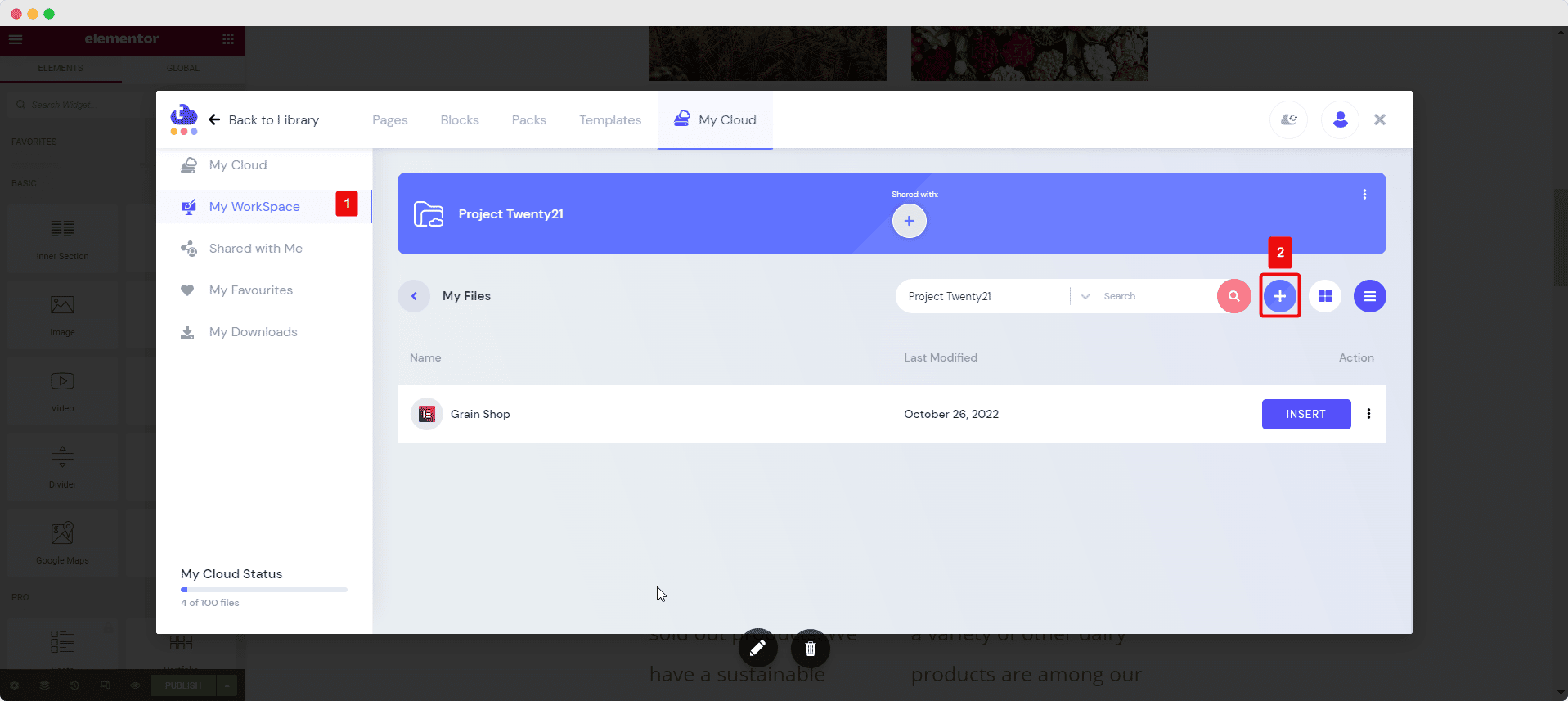Image resolution: width=1568 pixels, height=701 pixels.
Task: Switch to Elementor Elements tab
Action: coord(61,68)
